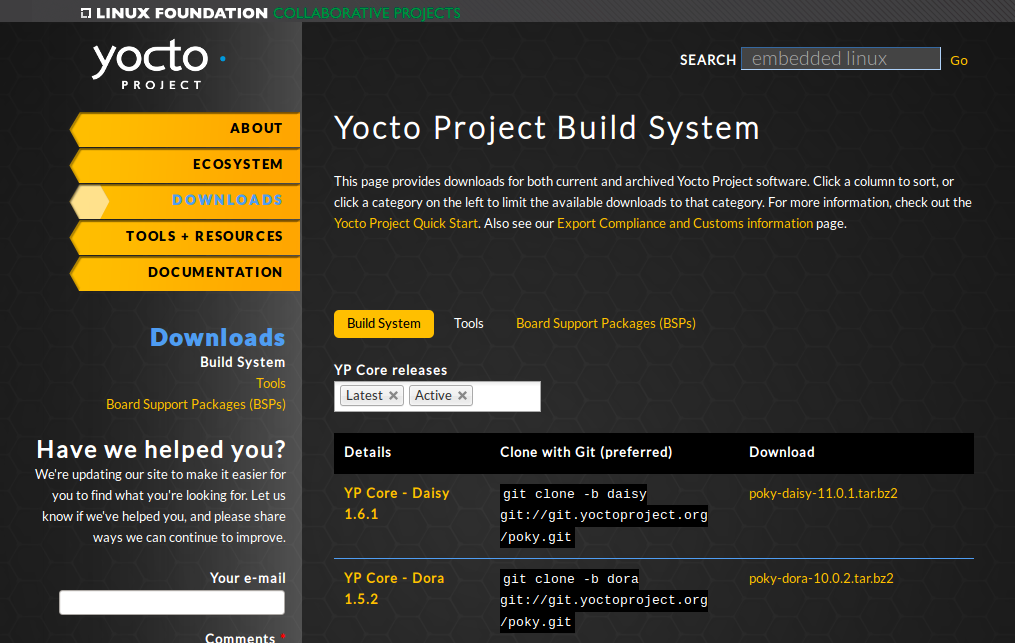Viewport: 1015px width, 643px height.
Task: Open the About navigation menu
Action: point(255,128)
